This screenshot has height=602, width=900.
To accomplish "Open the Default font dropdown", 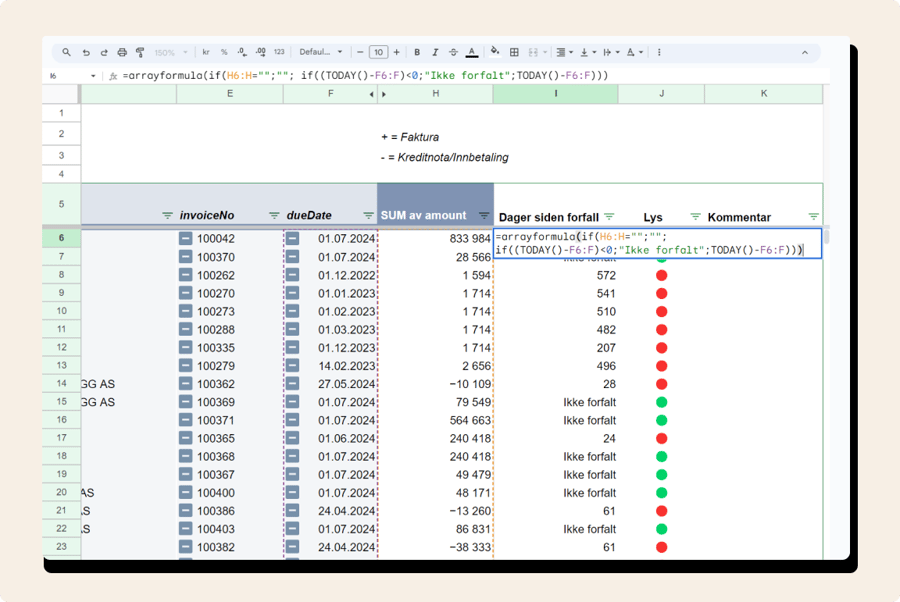I will [320, 52].
